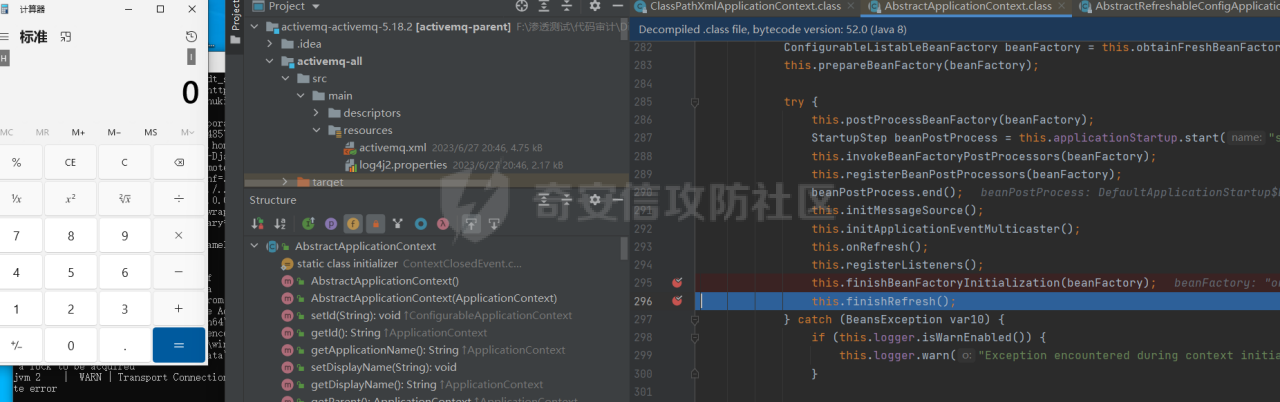1280x402 pixels.
Task: Toggle Show Lambdas icon in Structure toolbar
Action: (x=443, y=224)
